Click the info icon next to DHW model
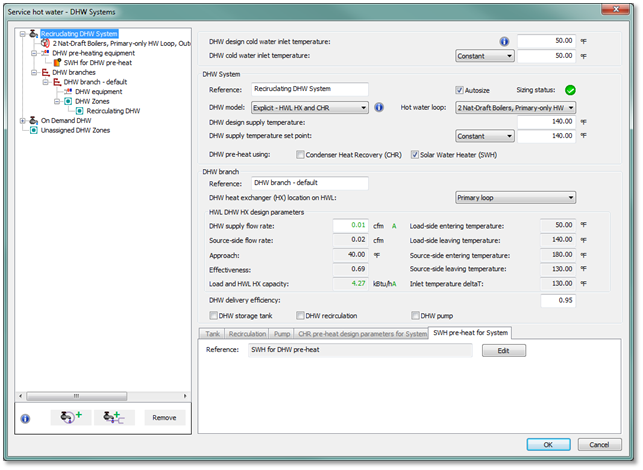 (x=380, y=107)
